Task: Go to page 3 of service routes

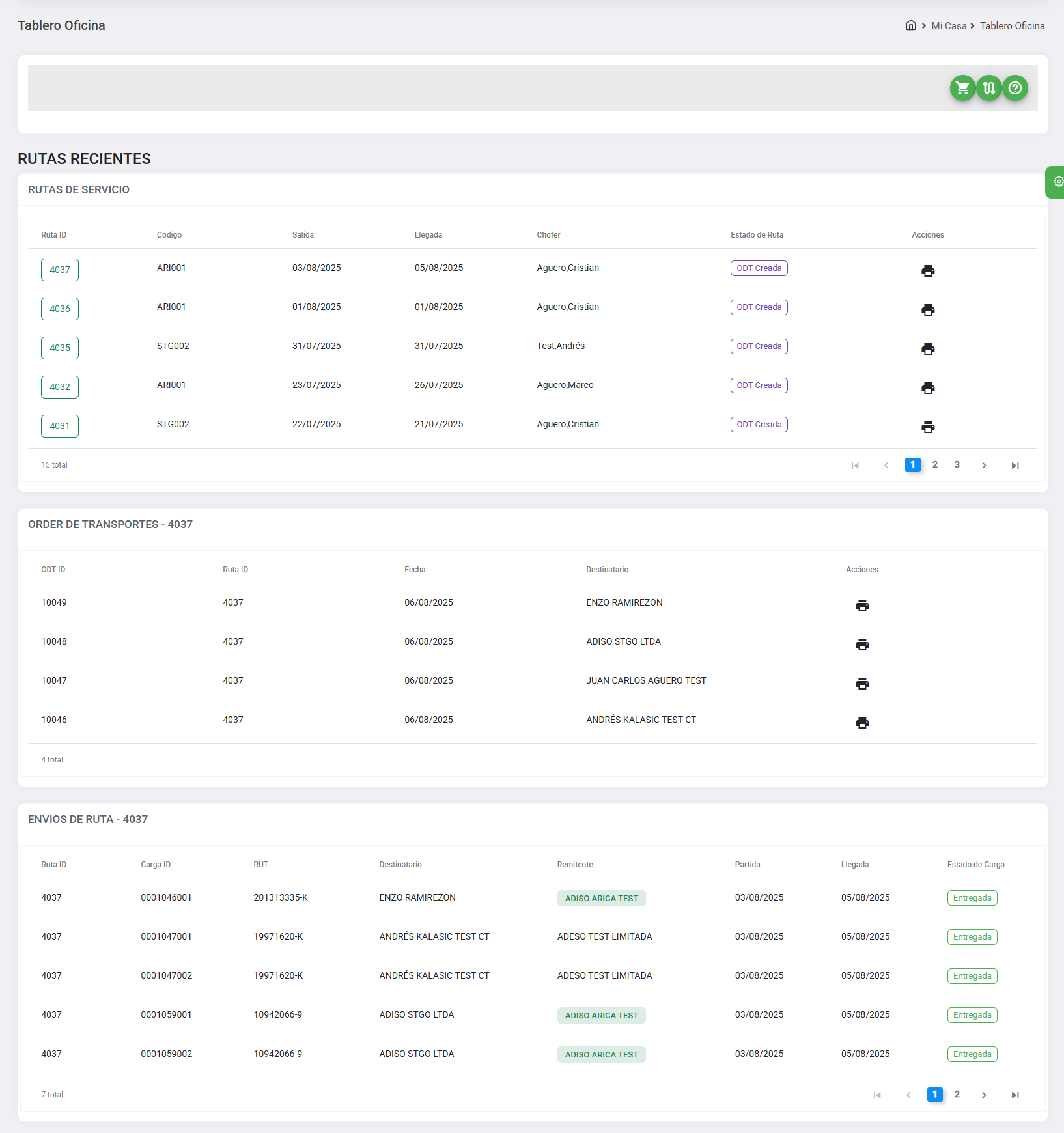Action: 957,465
